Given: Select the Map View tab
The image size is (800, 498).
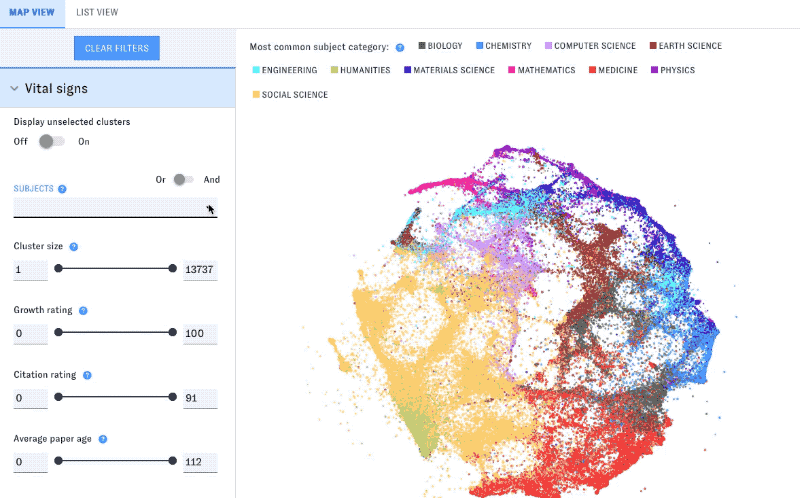Looking at the screenshot, I should (x=32, y=13).
